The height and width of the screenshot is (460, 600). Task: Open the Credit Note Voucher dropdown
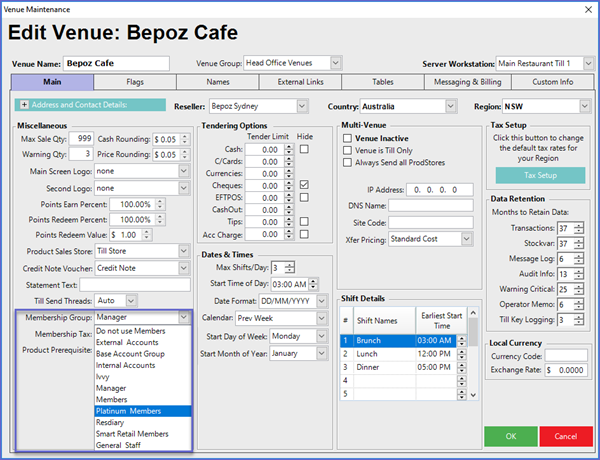tap(184, 268)
